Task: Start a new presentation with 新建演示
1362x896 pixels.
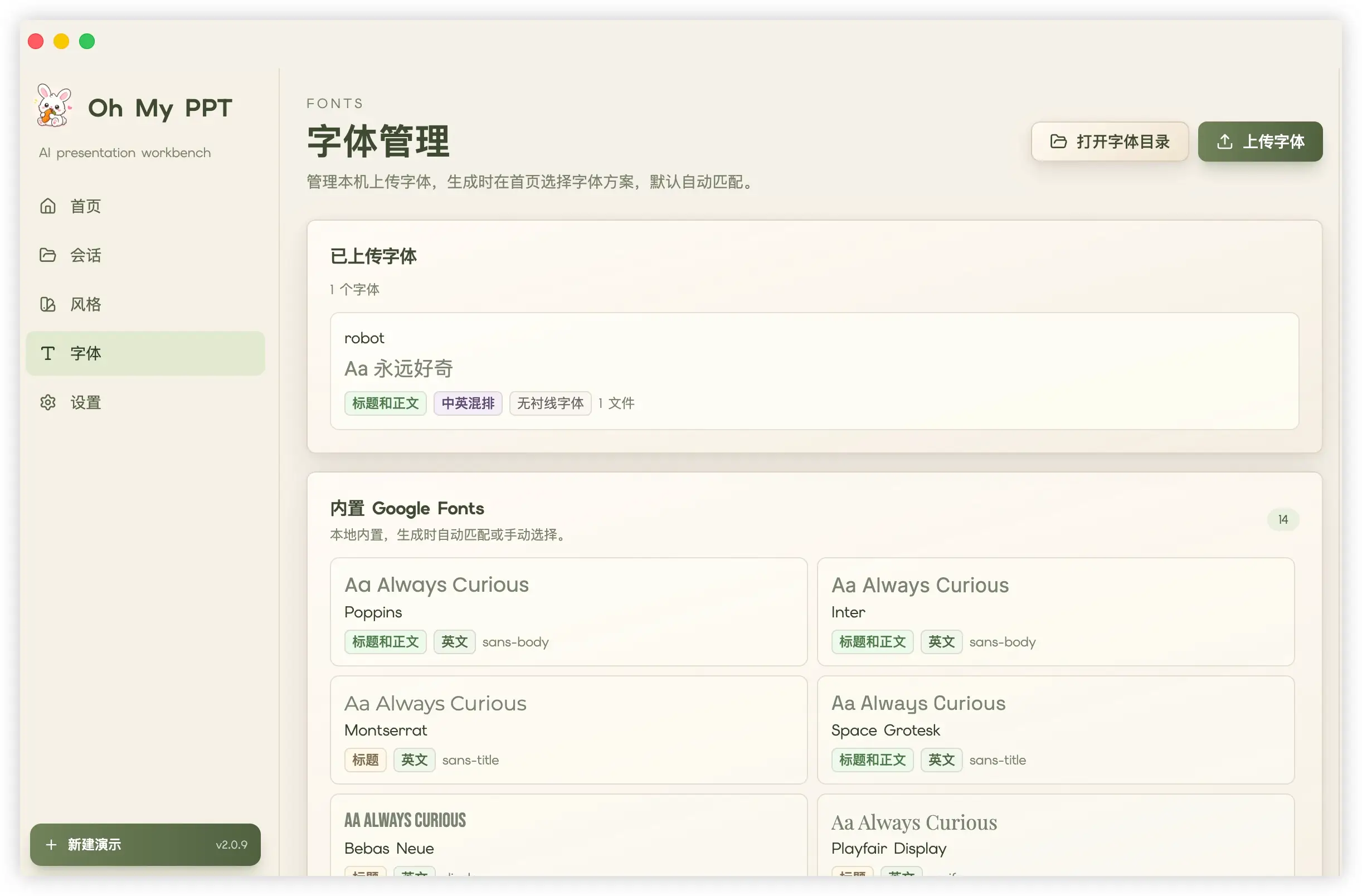Action: (145, 845)
